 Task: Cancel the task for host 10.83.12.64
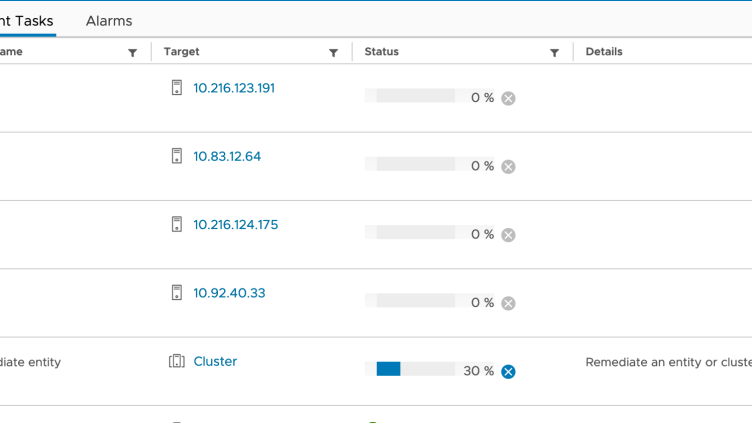508,167
